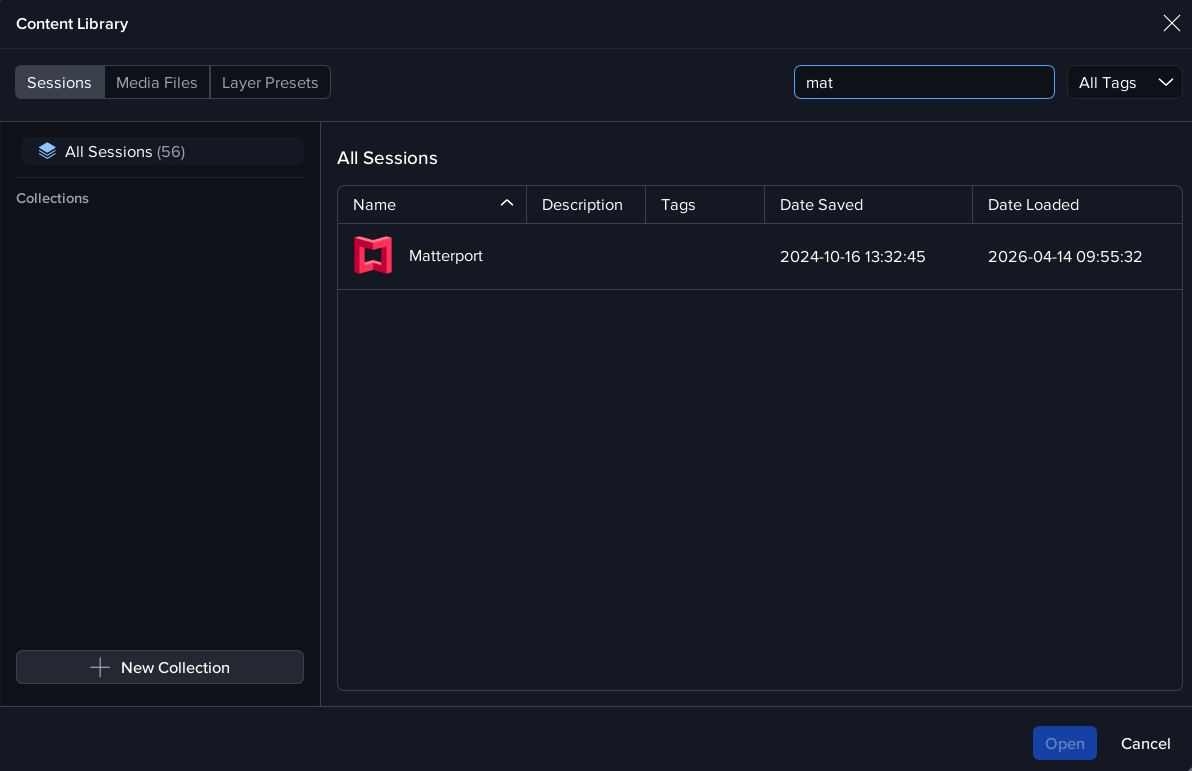
Task: Sort sessions by Date Loaded header
Action: coord(1033,204)
